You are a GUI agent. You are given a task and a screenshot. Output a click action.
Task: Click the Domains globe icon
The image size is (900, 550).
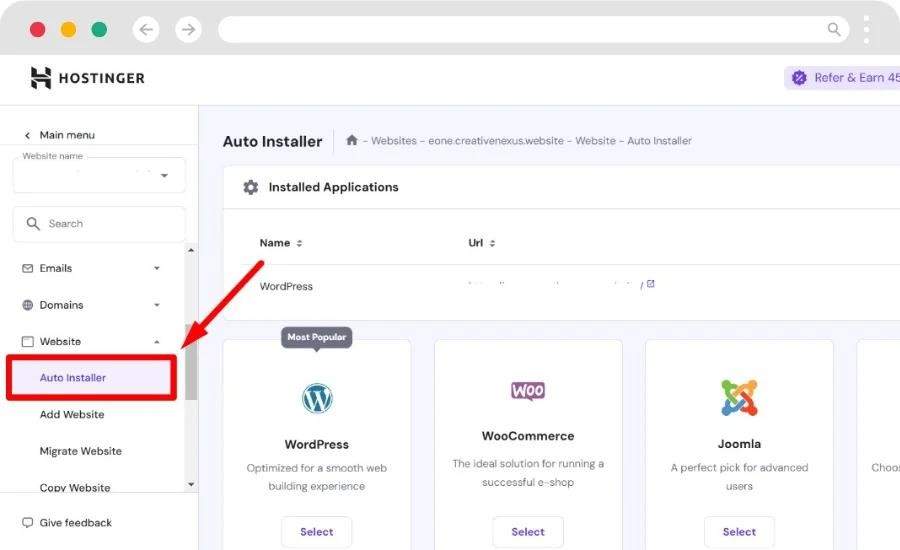pos(28,305)
